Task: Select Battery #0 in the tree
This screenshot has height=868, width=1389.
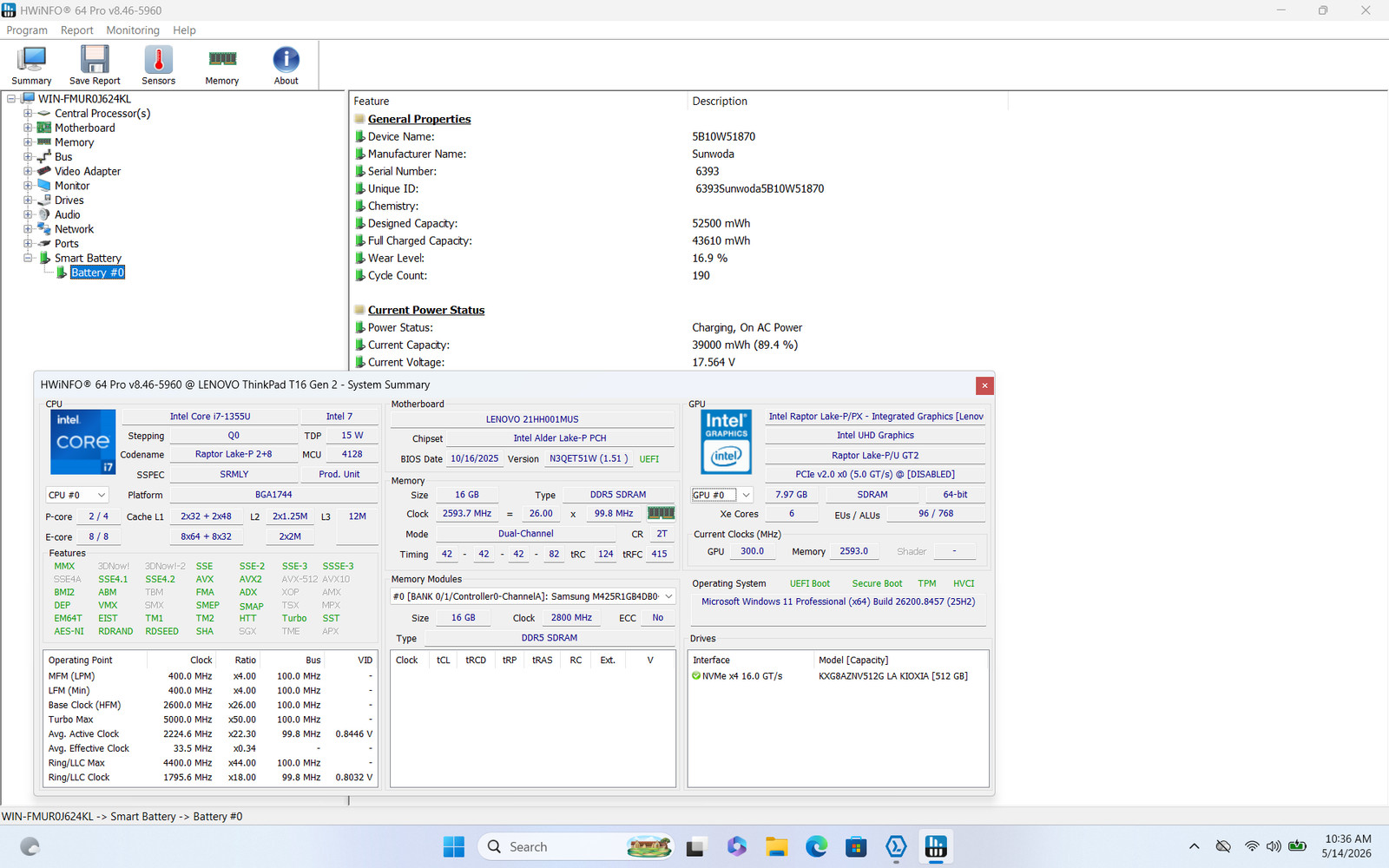Action: coord(97,273)
